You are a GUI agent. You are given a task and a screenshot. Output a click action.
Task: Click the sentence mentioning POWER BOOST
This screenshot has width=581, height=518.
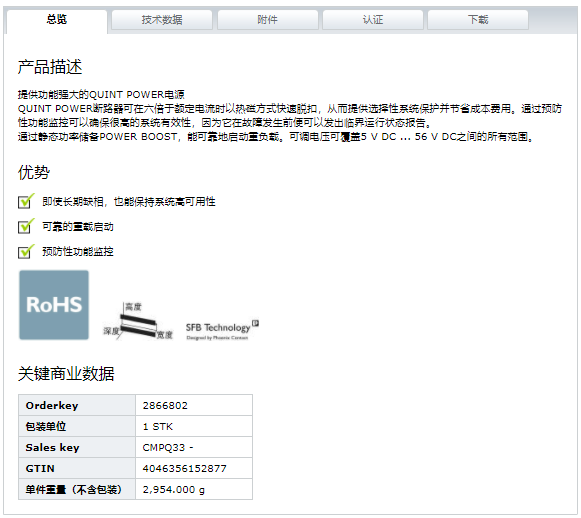pyautogui.click(x=276, y=137)
